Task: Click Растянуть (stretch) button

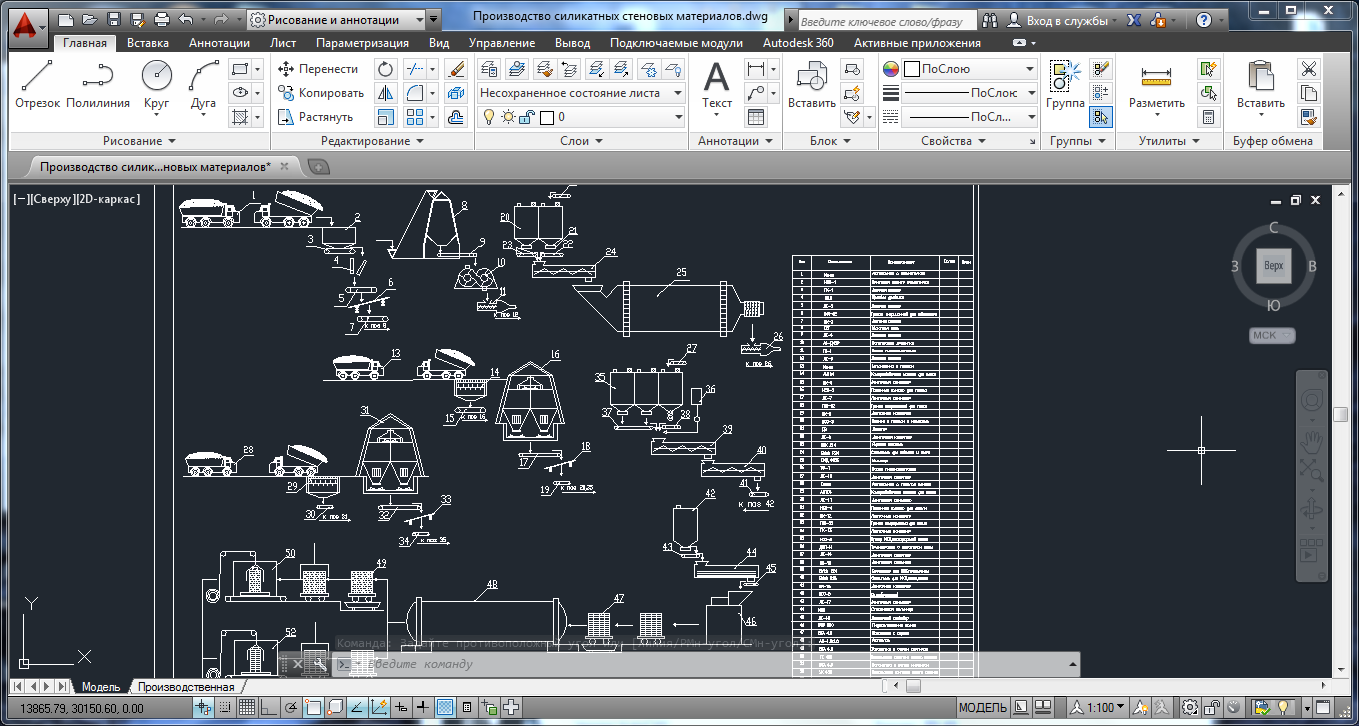Action: [x=314, y=117]
